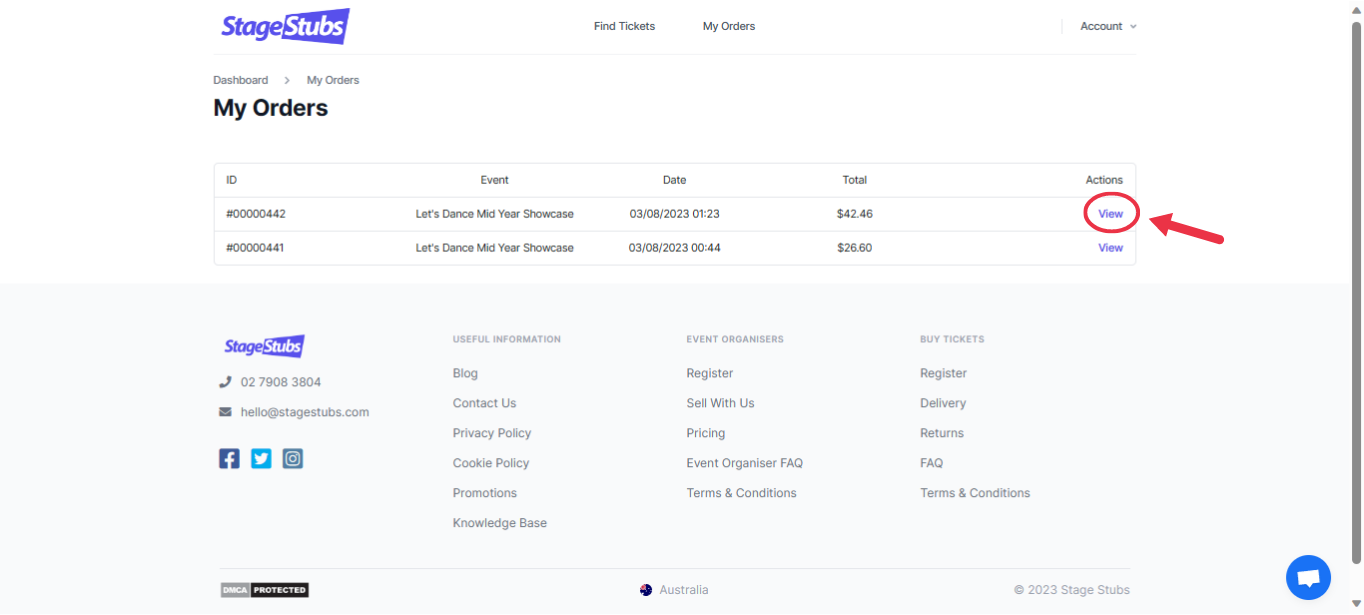Open the Instagram social icon
The height and width of the screenshot is (615, 1364).
292,459
